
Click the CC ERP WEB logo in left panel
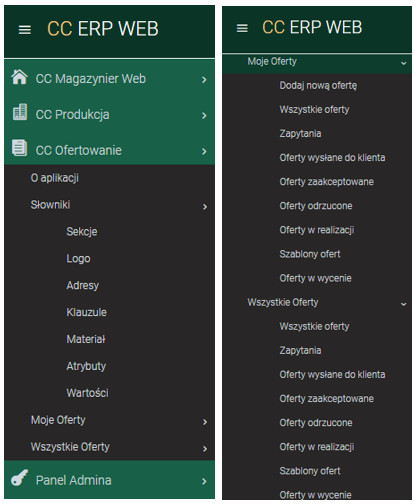click(x=103, y=29)
